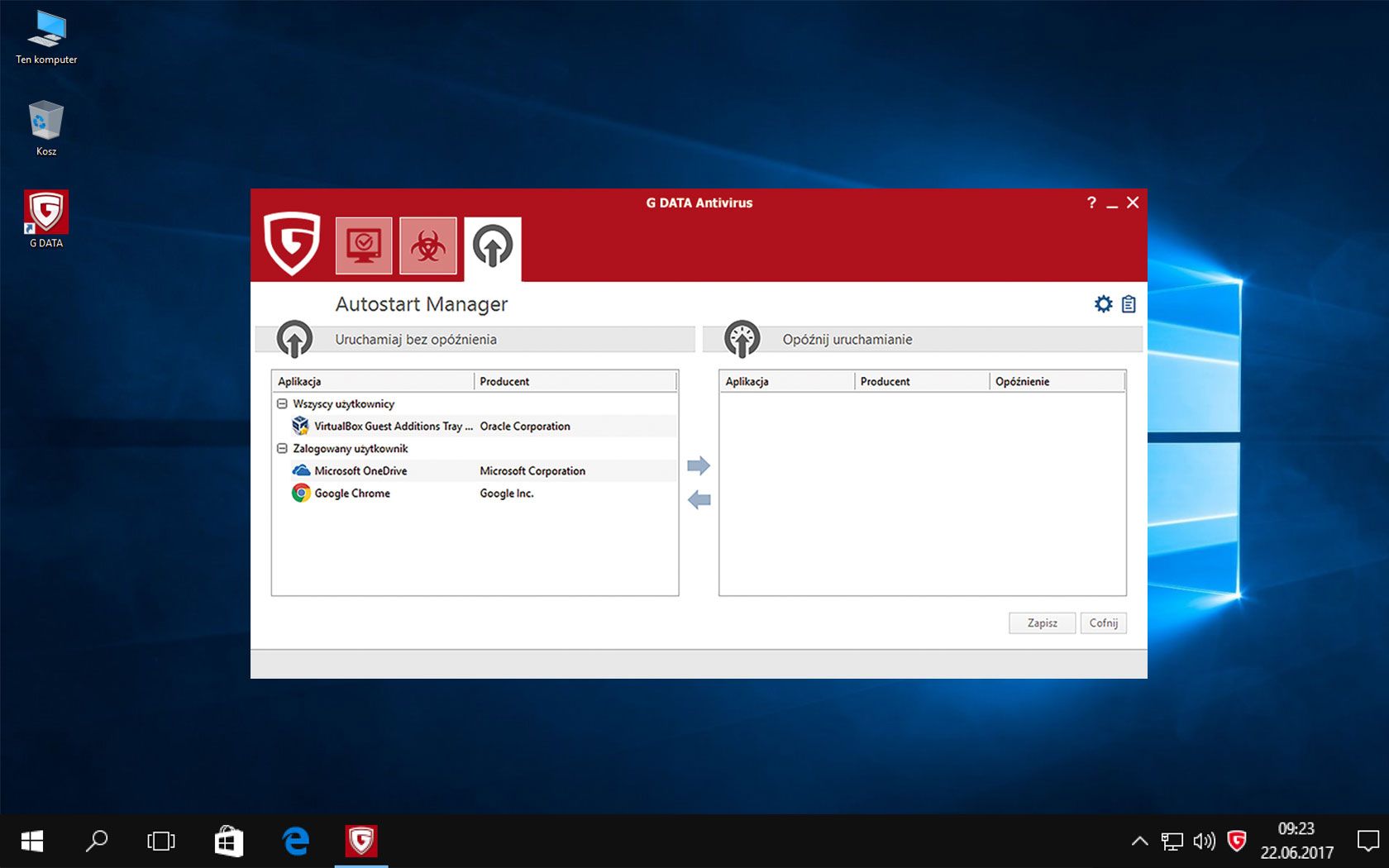Sort delayed list by Producent header
This screenshot has height=868, width=1389.
(922, 381)
